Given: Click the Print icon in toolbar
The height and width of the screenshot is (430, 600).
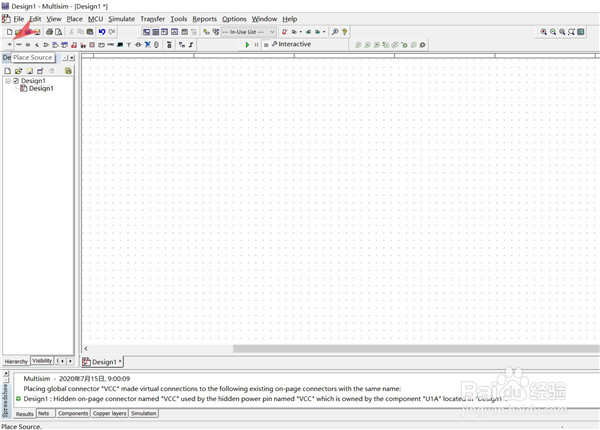Looking at the screenshot, I should [49, 32].
